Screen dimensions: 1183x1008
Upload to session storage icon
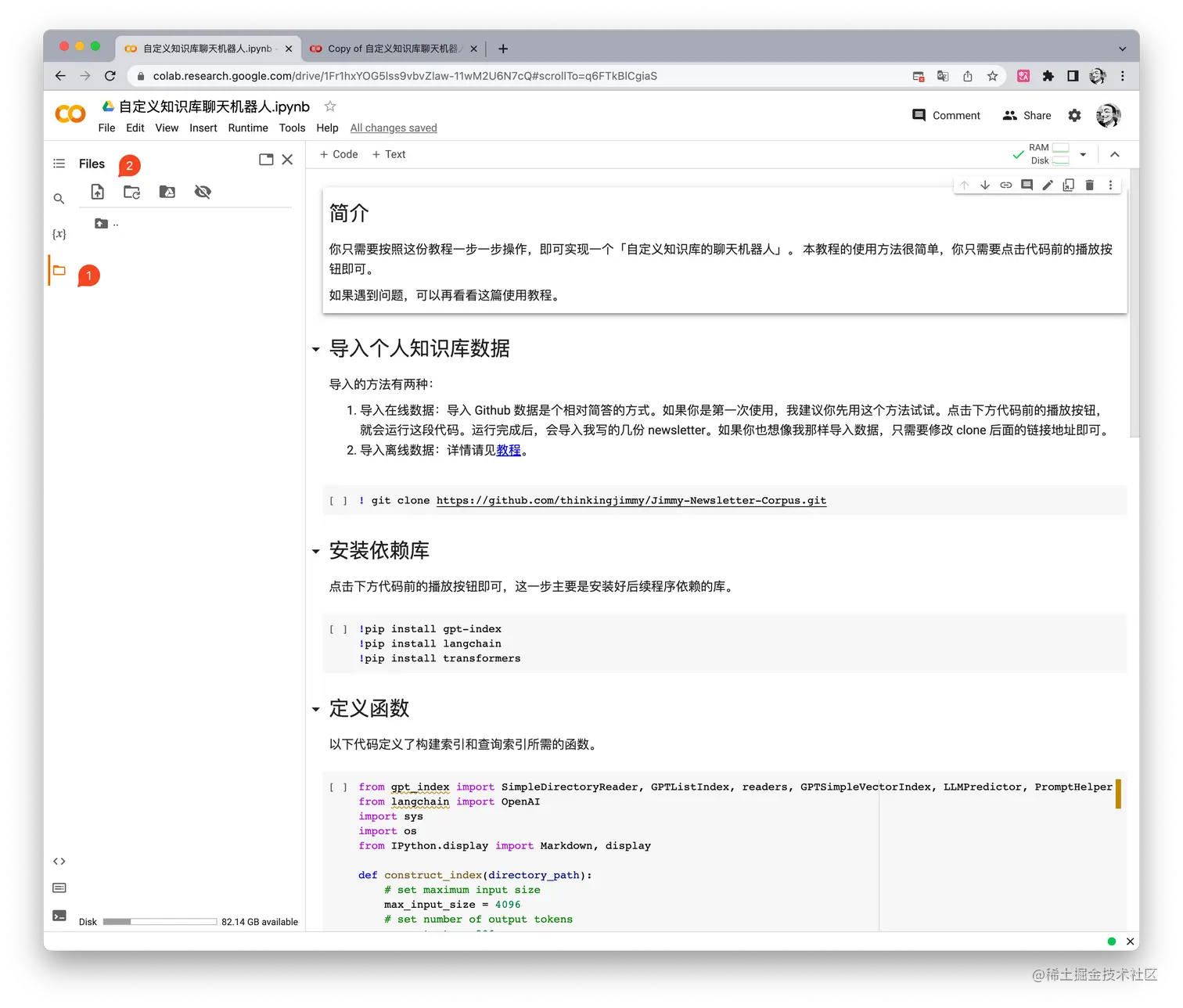(98, 192)
